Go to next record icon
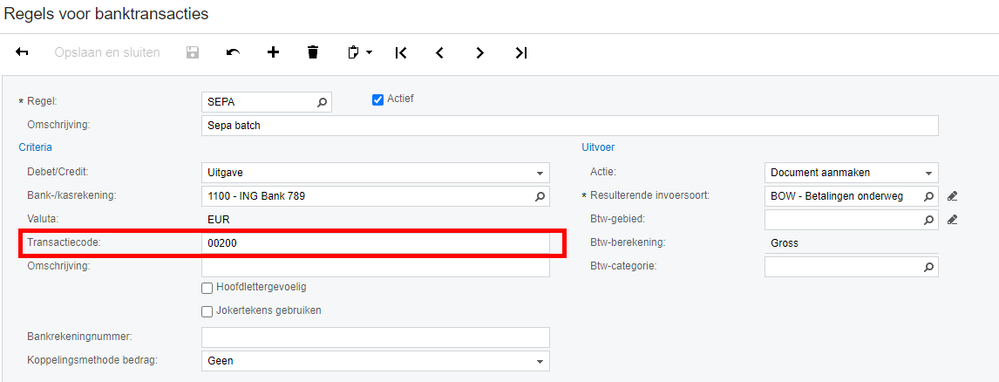This screenshot has width=999, height=382. click(x=480, y=53)
